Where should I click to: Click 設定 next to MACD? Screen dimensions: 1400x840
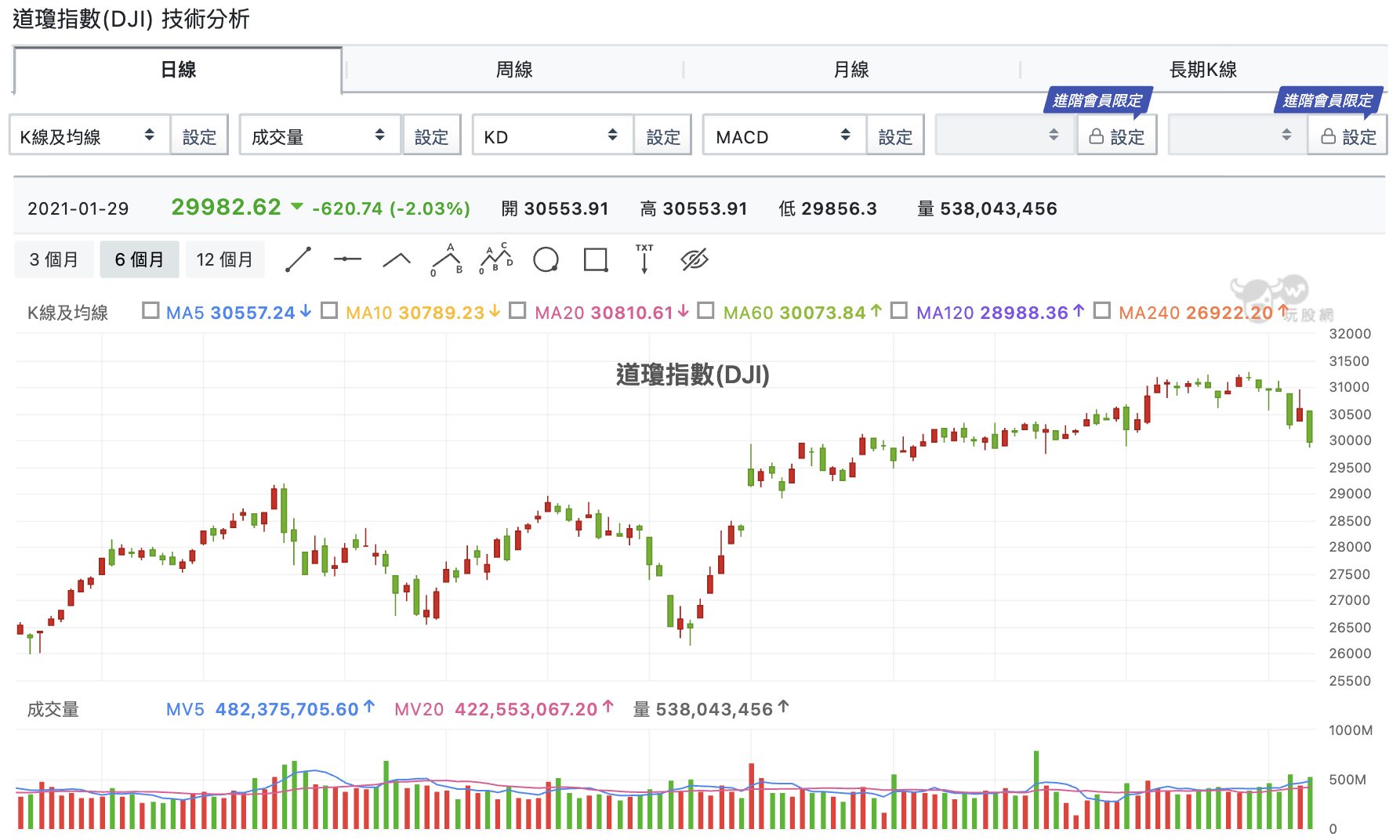click(x=895, y=136)
